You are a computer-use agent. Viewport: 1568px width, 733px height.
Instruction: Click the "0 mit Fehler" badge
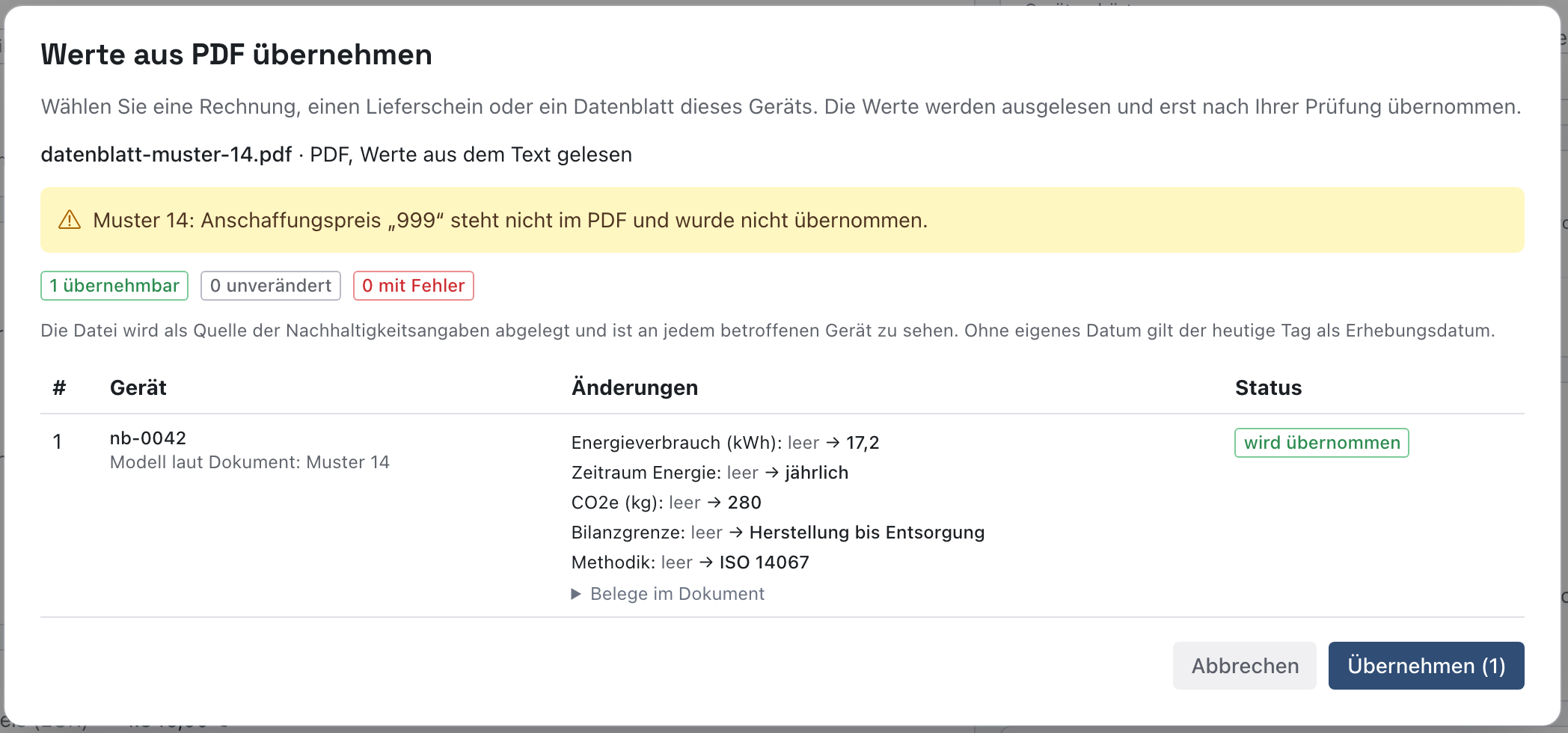pos(414,286)
